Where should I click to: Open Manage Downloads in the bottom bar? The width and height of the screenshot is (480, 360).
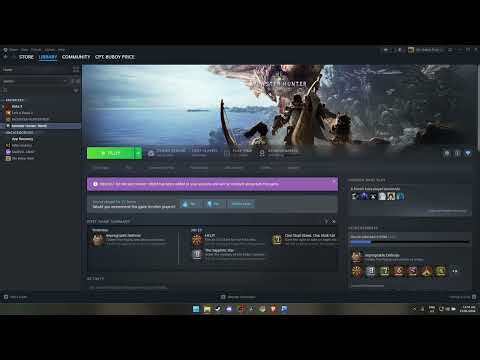pyautogui.click(x=238, y=297)
